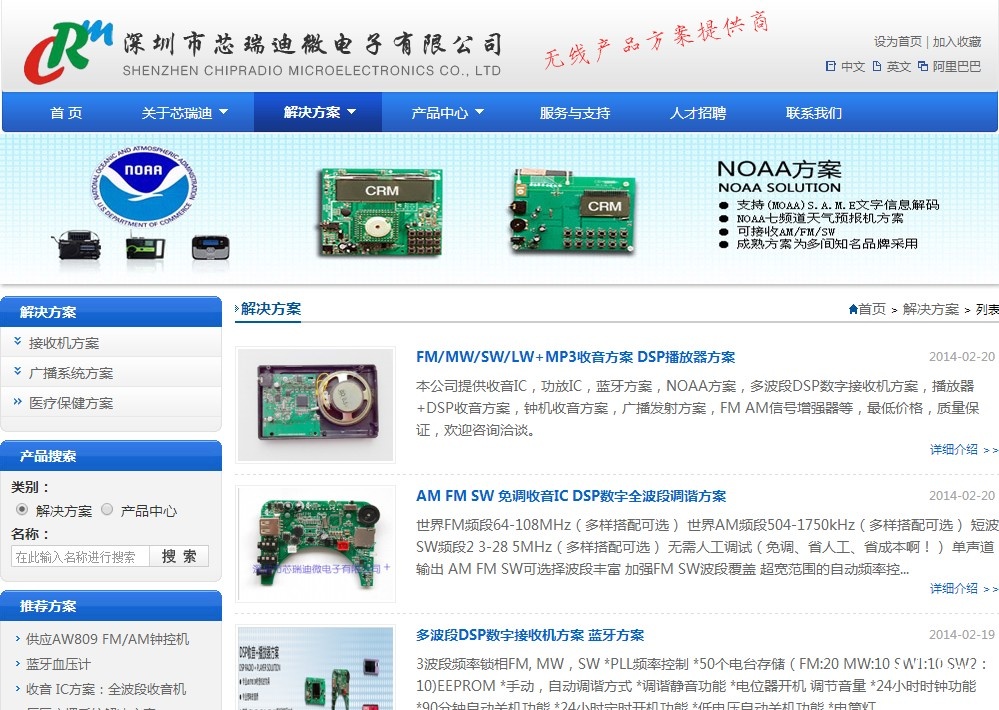Open 蓝牙血压计 in recommended list

point(58,664)
